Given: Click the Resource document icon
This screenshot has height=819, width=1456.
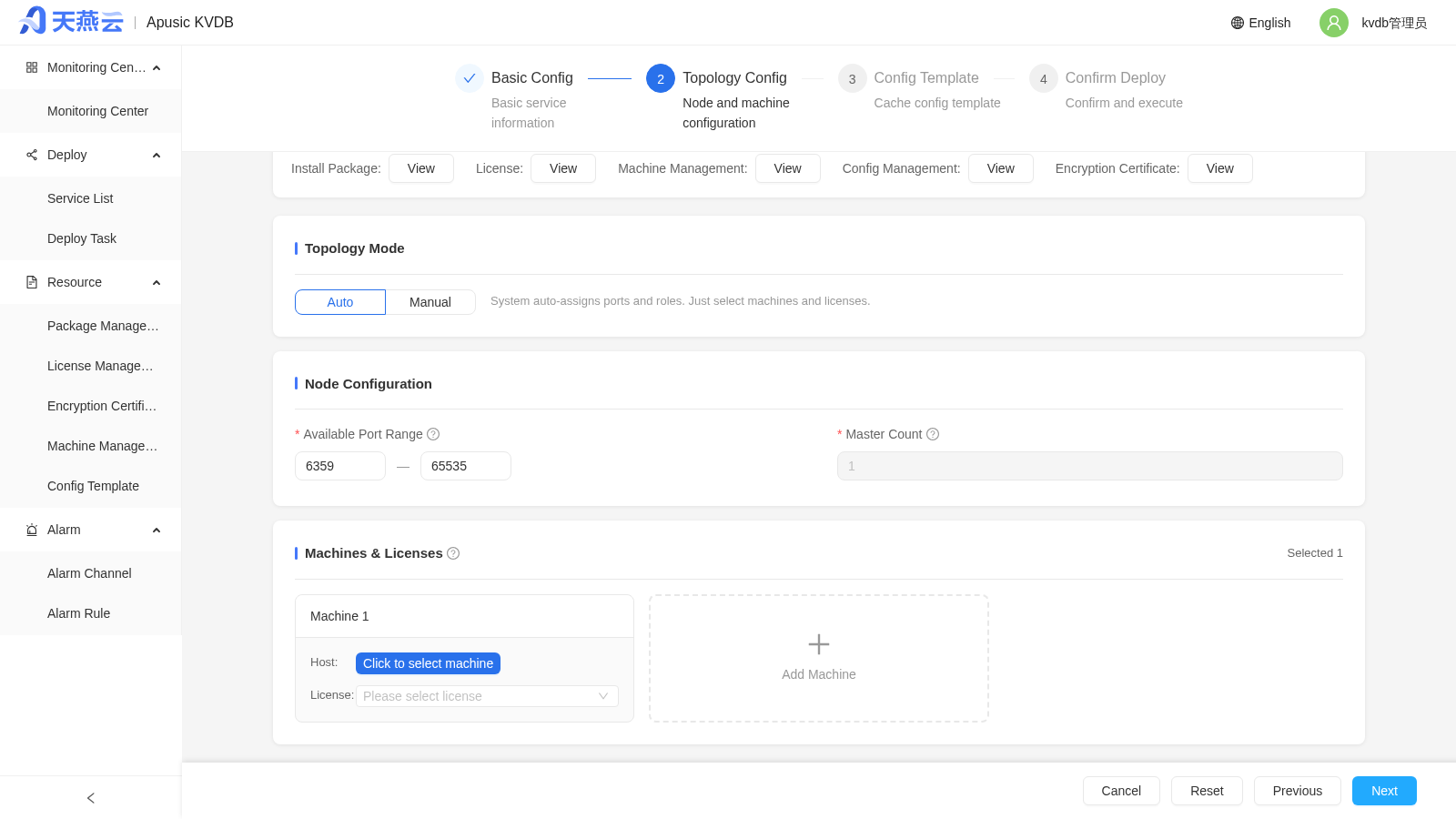Looking at the screenshot, I should pos(32,282).
